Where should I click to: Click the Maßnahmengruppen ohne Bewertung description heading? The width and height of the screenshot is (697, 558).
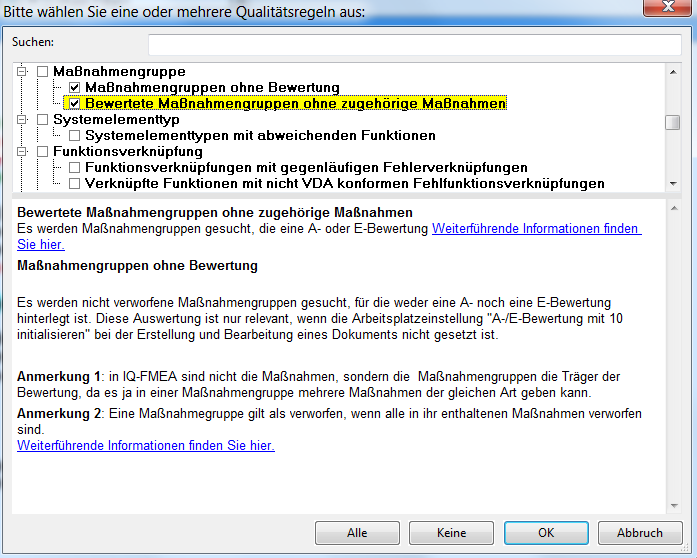[x=137, y=265]
